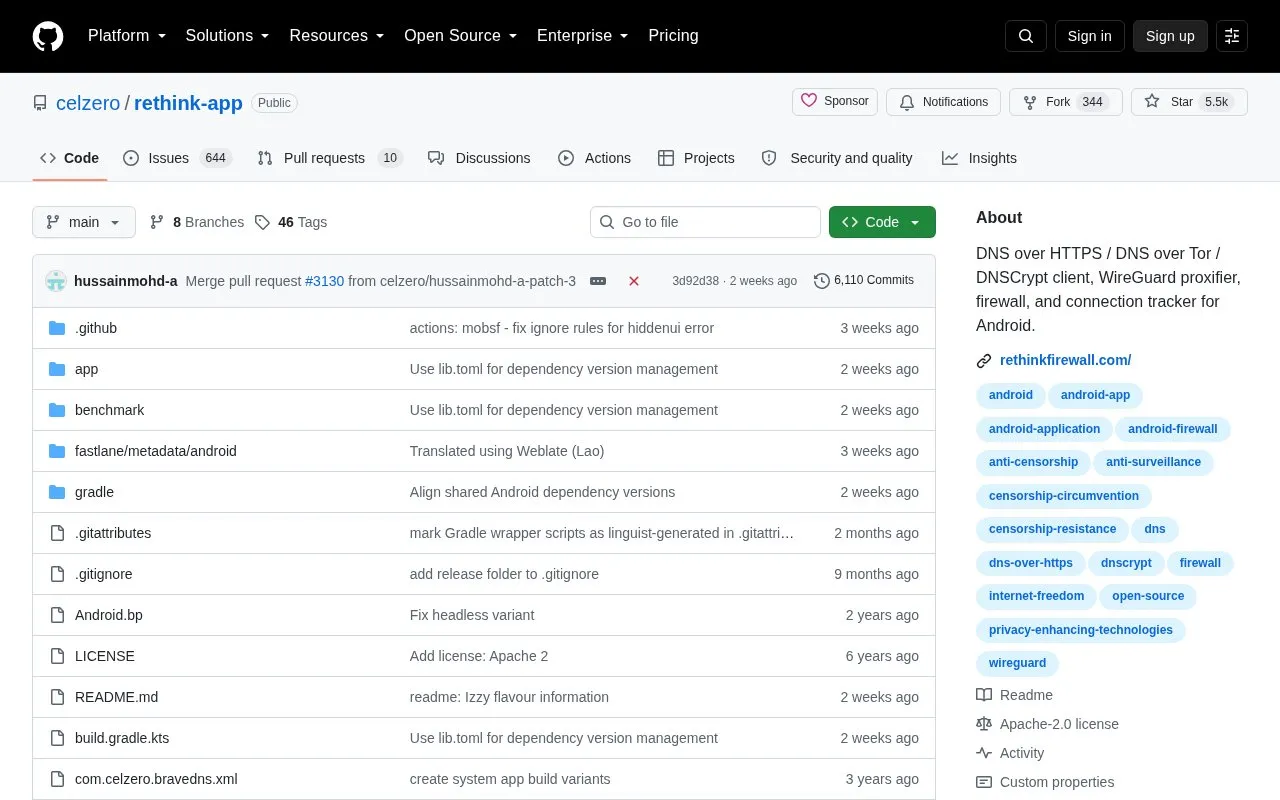The image size is (1280, 800).
Task: Open the appearance settings icon button
Action: [x=1232, y=36]
